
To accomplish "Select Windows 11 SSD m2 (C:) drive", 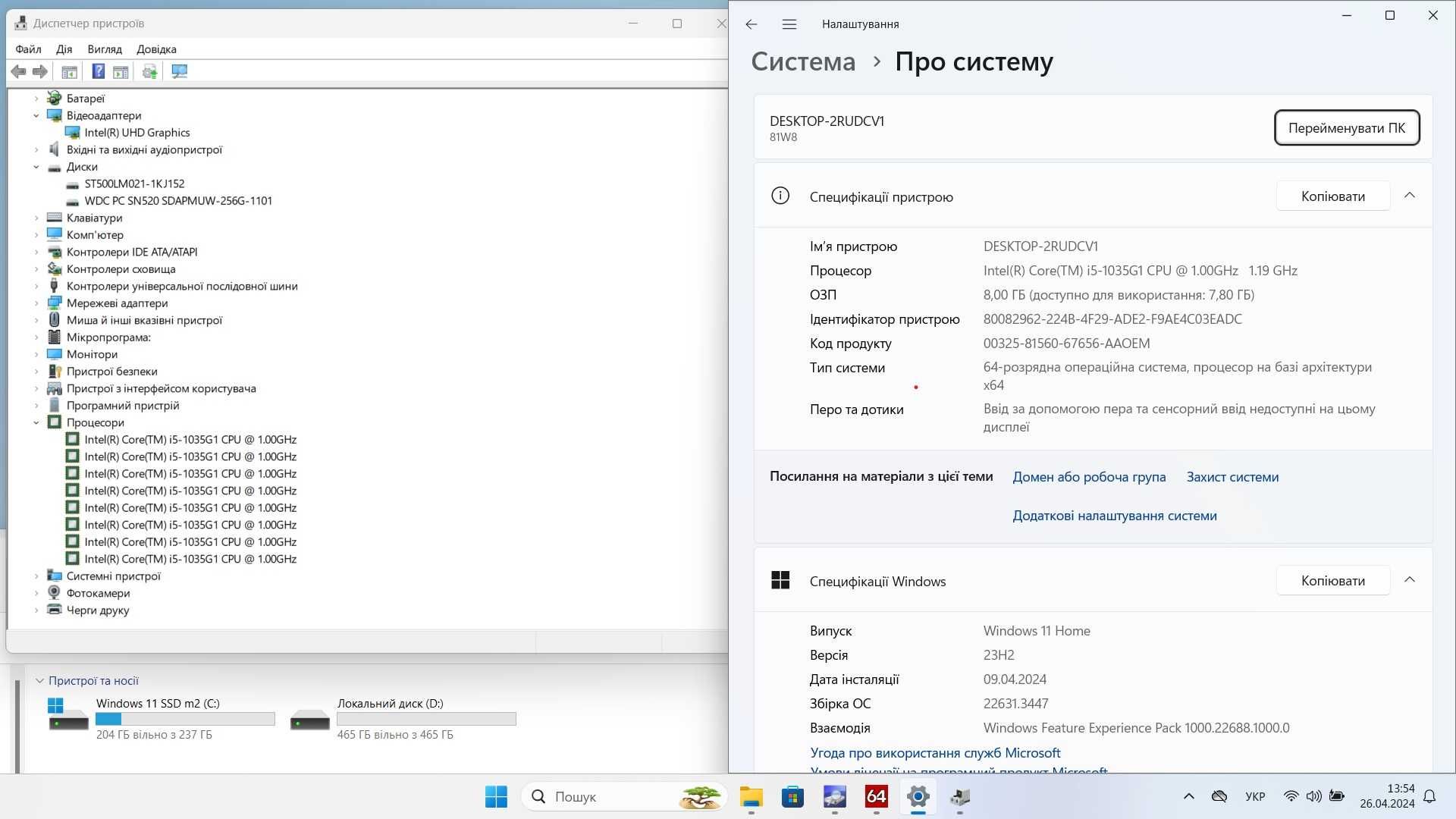I will click(x=161, y=718).
